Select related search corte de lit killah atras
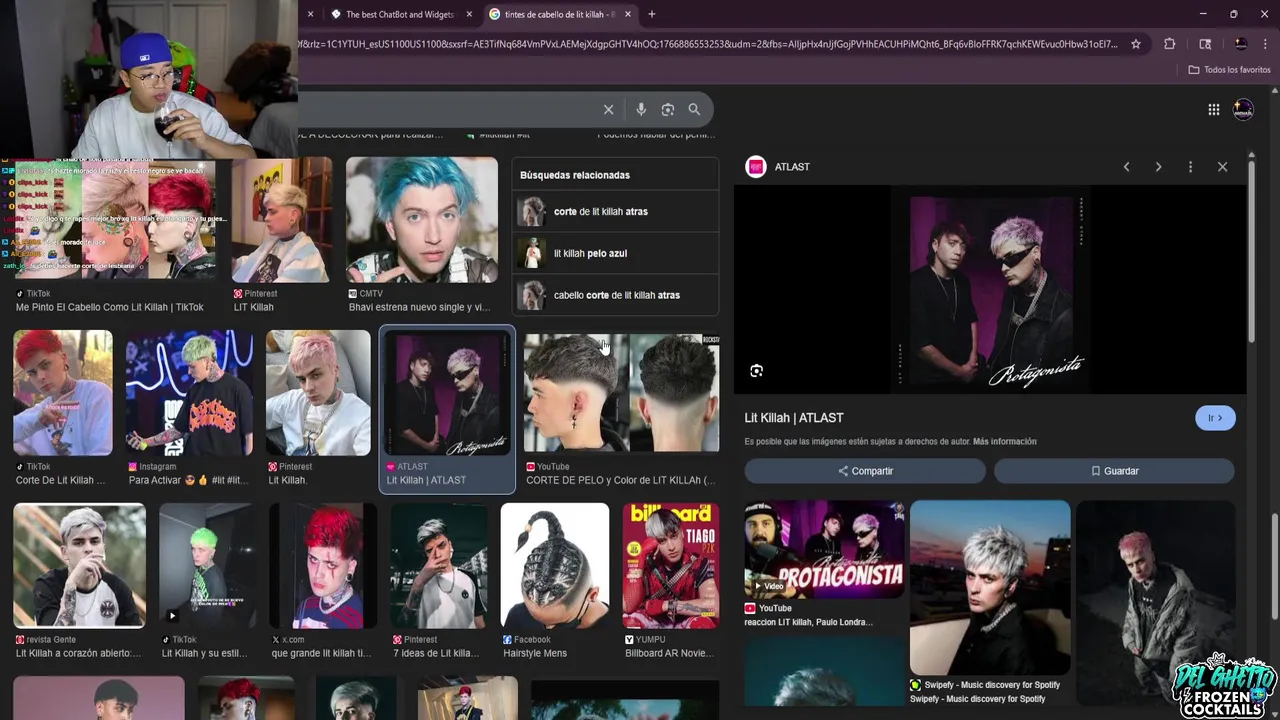The image size is (1280, 720). [x=615, y=212]
